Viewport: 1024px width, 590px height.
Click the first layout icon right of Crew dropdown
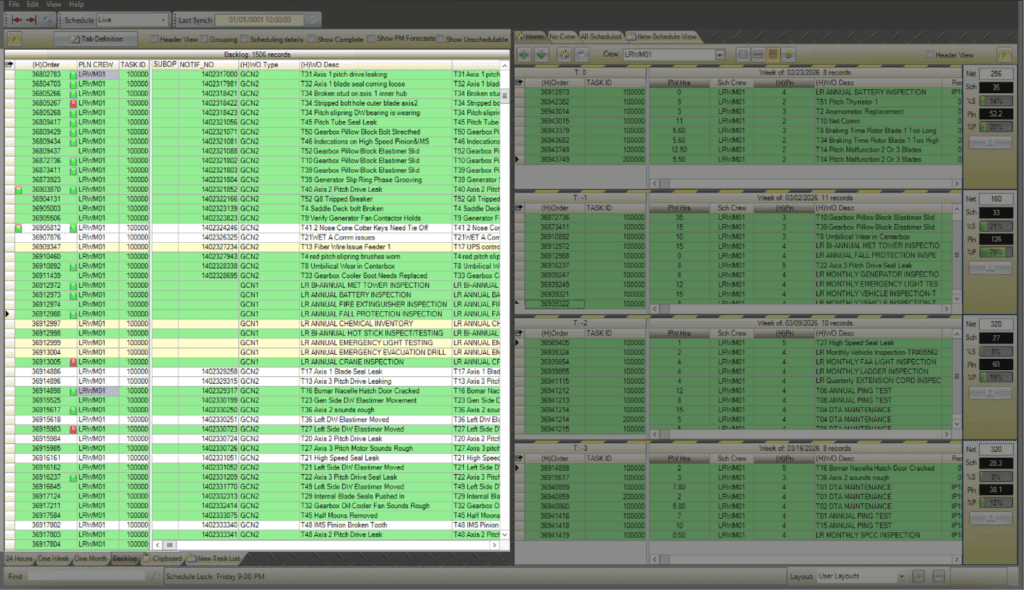(743, 53)
